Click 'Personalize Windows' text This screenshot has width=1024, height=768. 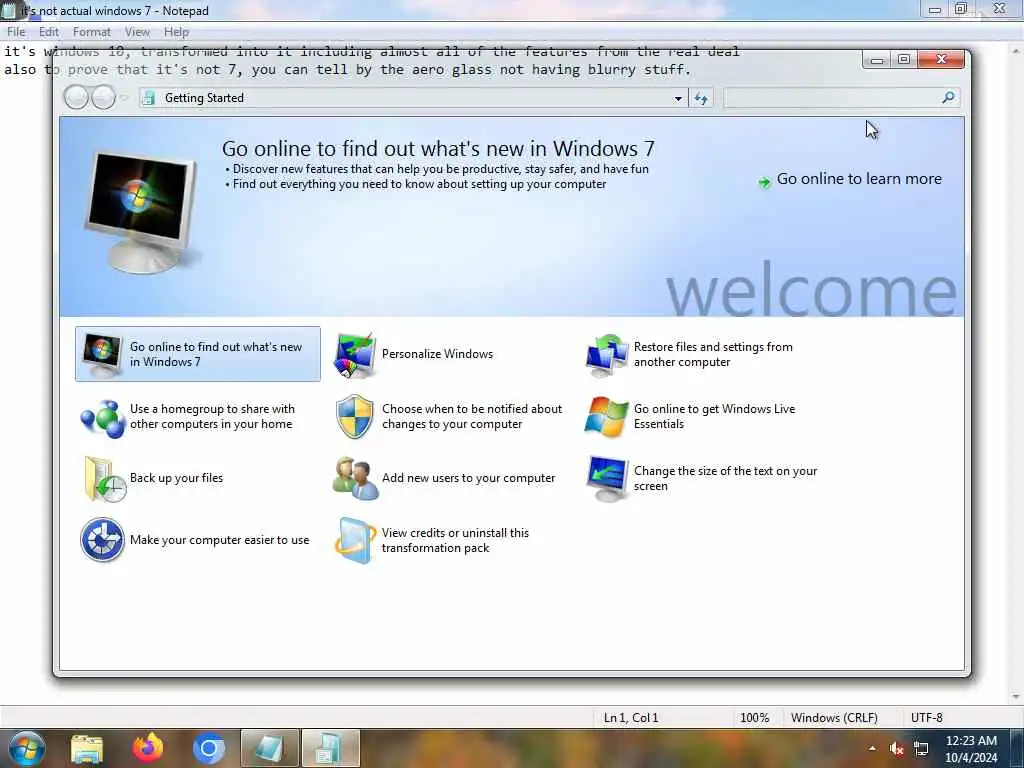tap(437, 354)
